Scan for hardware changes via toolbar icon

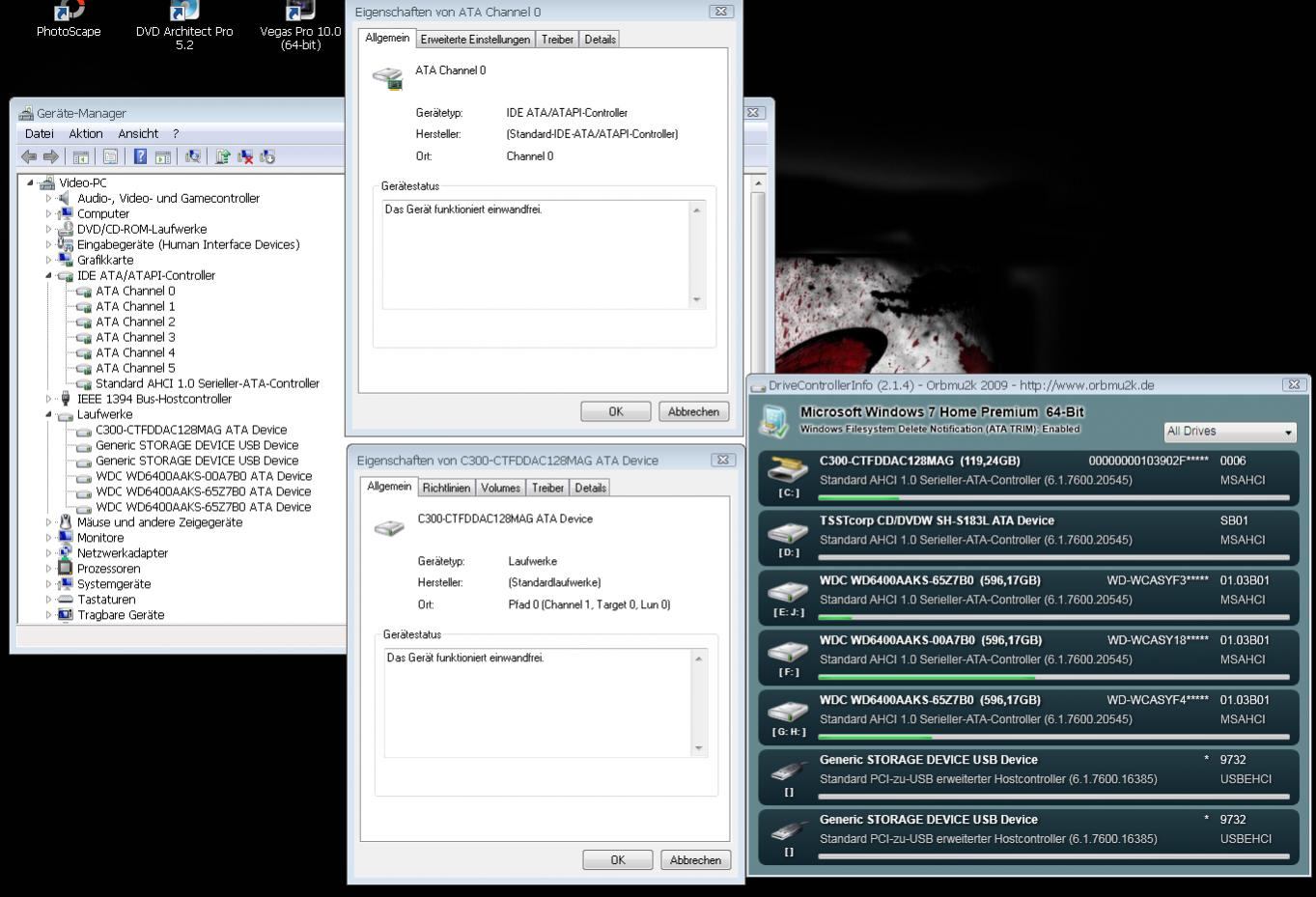[x=193, y=156]
